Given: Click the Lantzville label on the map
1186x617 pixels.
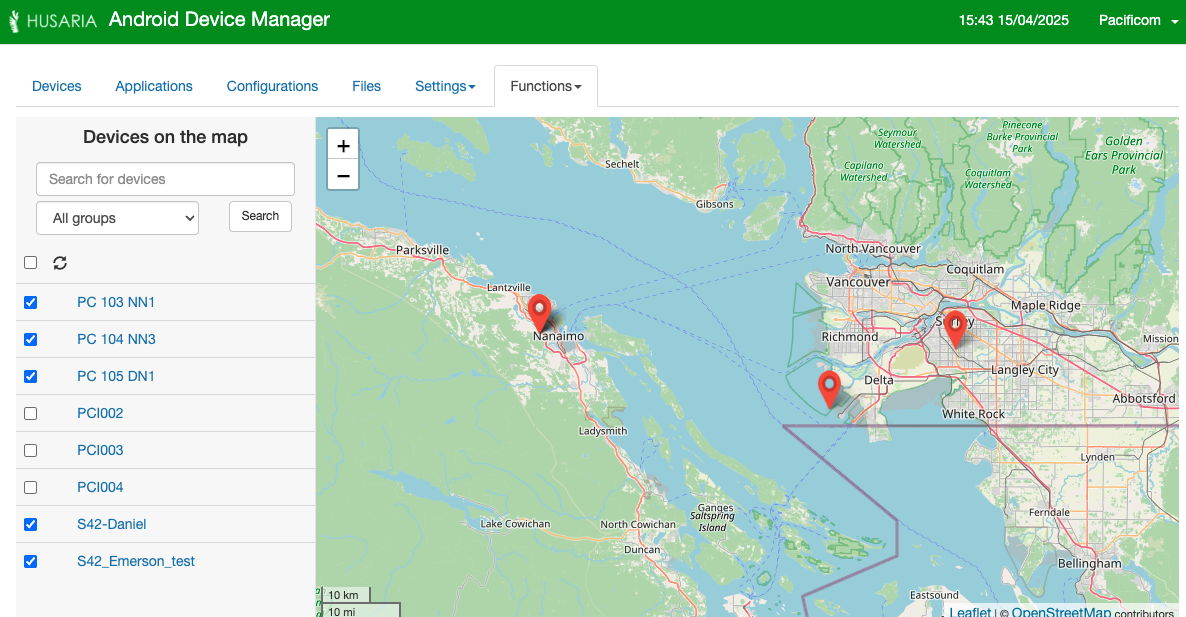Looking at the screenshot, I should click(509, 287).
